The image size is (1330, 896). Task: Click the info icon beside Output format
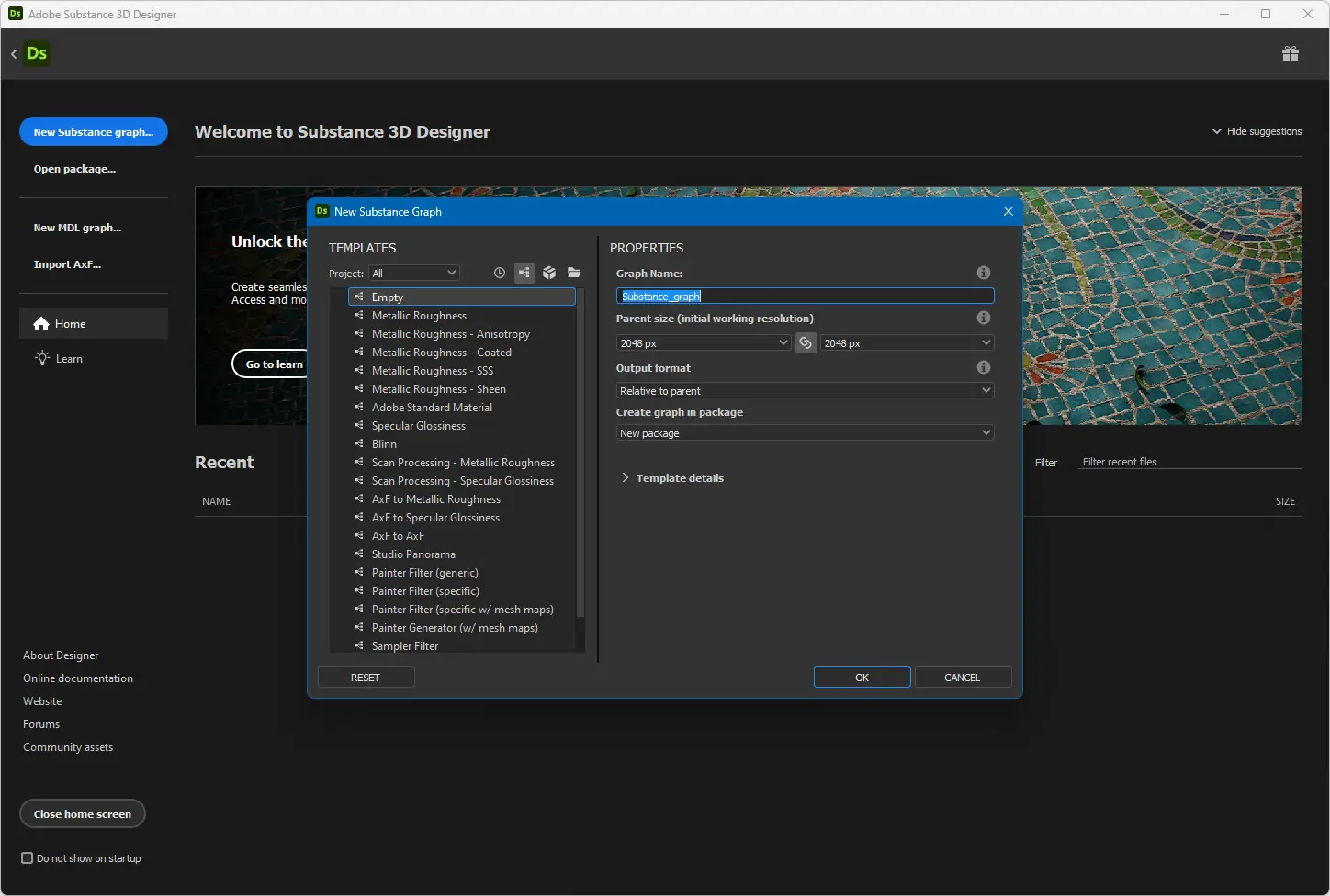984,367
